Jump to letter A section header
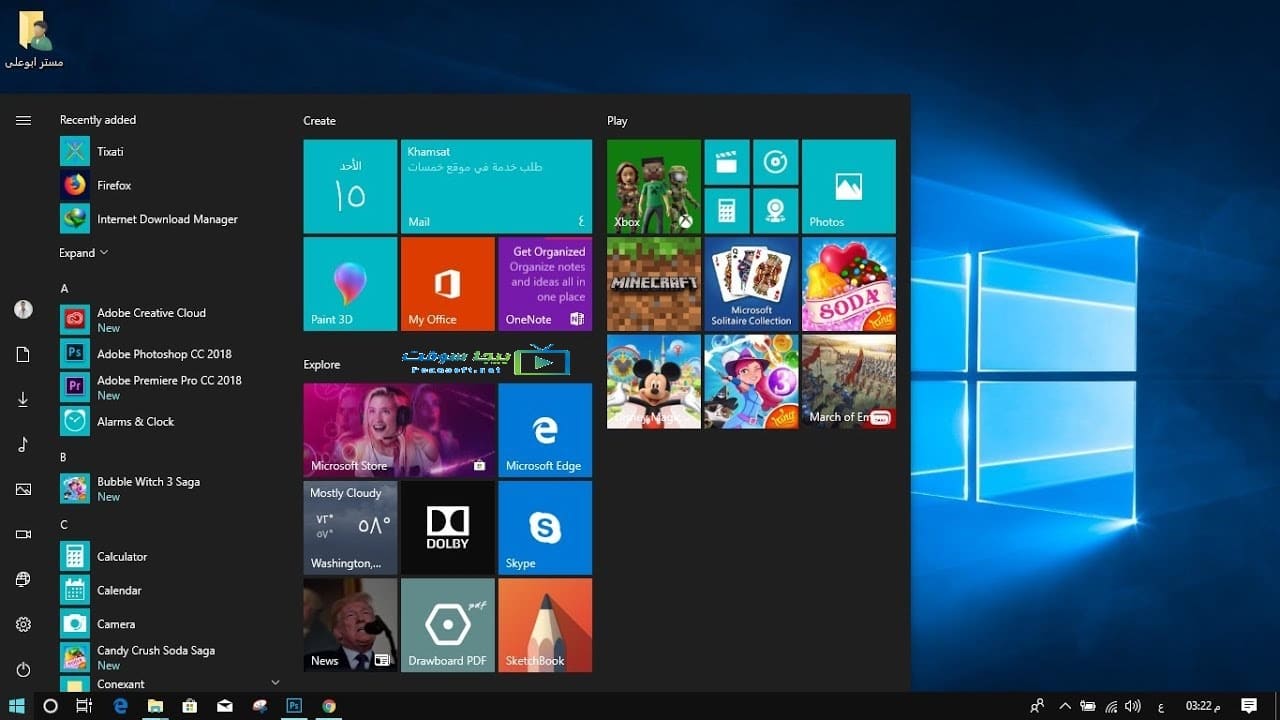 click(x=64, y=288)
